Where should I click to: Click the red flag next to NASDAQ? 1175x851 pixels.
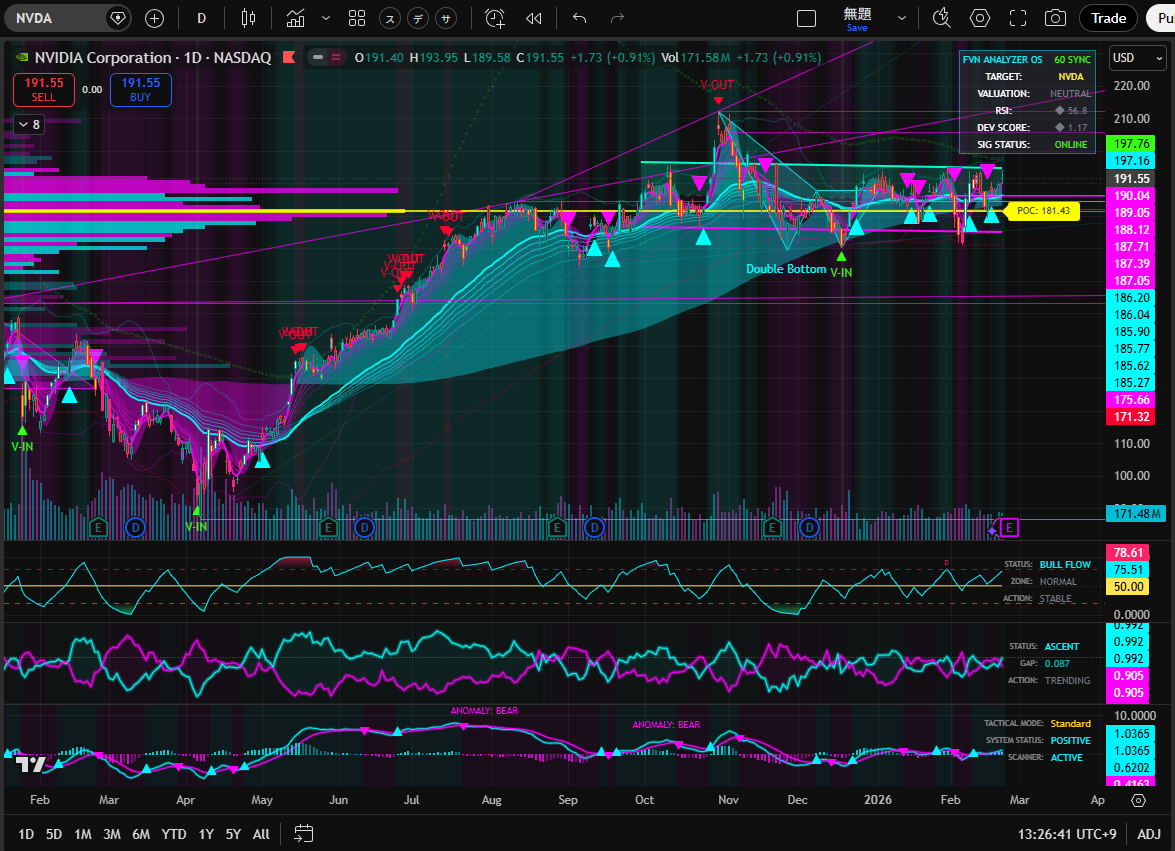point(289,58)
